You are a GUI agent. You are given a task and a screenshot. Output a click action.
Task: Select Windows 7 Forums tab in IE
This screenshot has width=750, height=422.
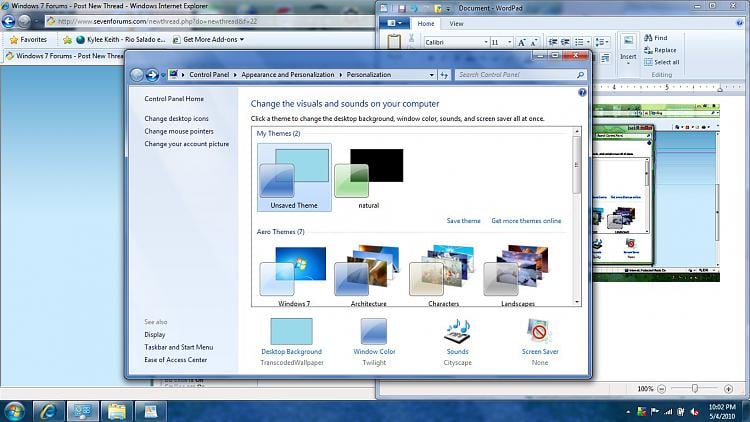[64, 56]
